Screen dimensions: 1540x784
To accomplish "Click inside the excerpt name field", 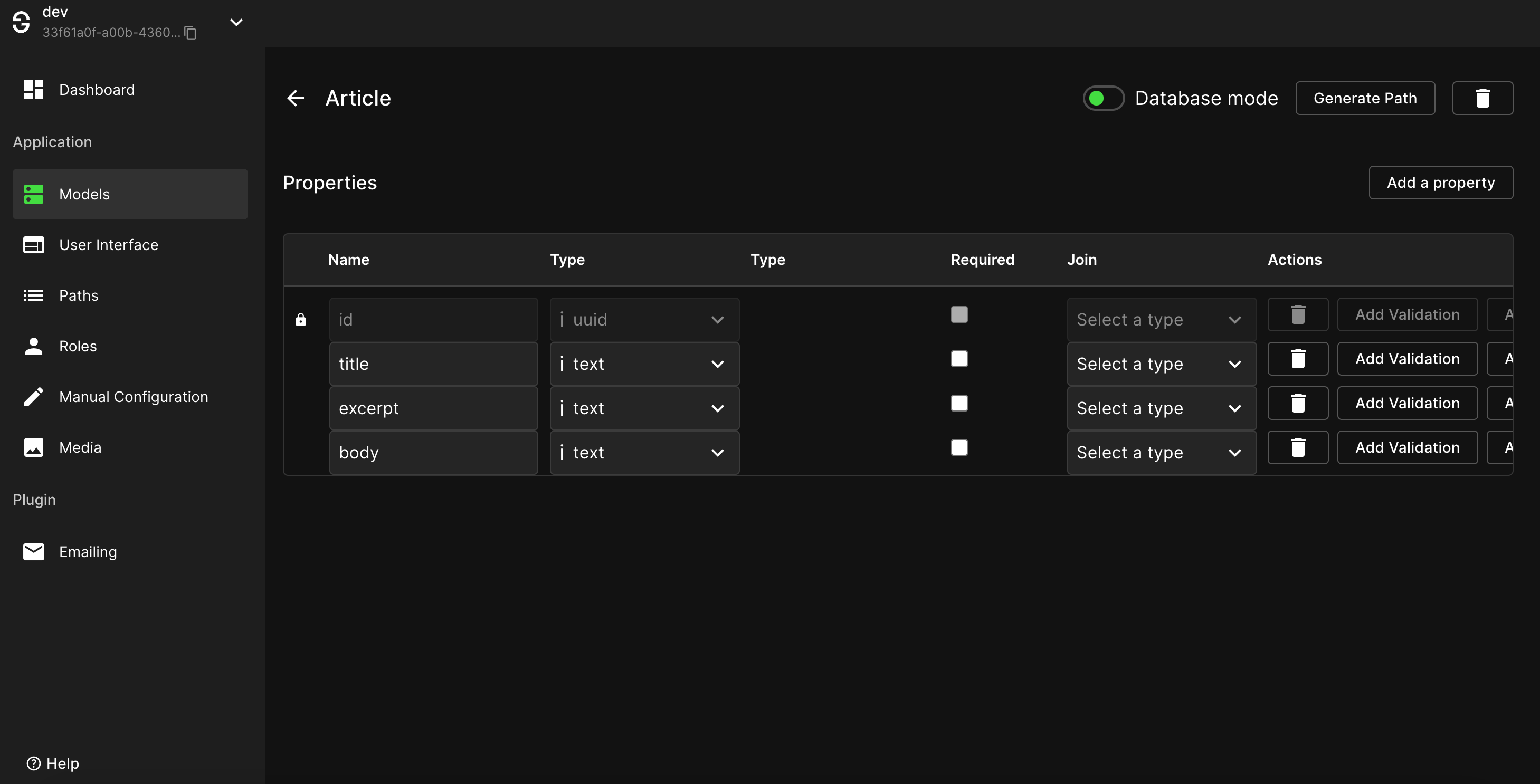I will coord(433,407).
